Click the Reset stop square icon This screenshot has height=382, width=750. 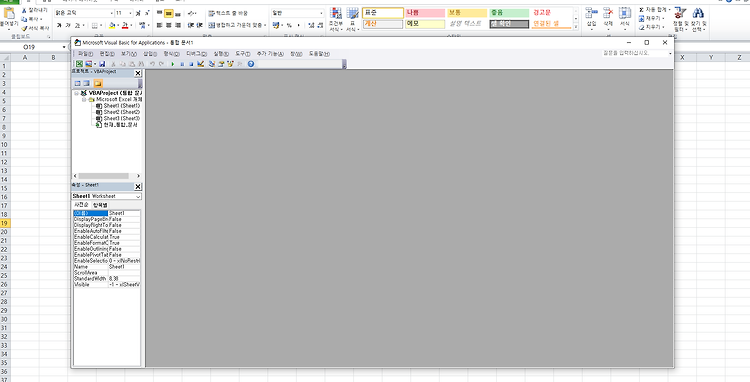click(x=191, y=64)
